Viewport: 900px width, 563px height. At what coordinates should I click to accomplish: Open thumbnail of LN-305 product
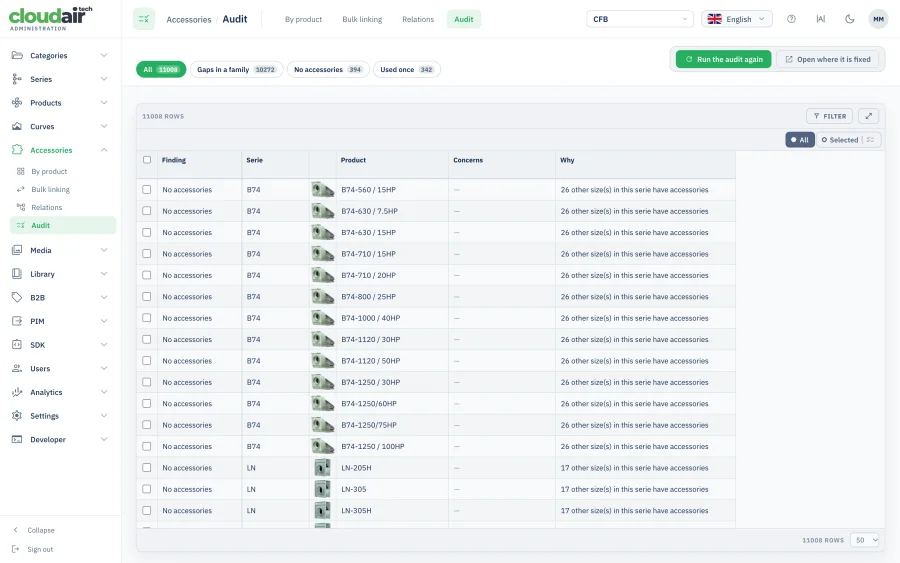coord(323,489)
